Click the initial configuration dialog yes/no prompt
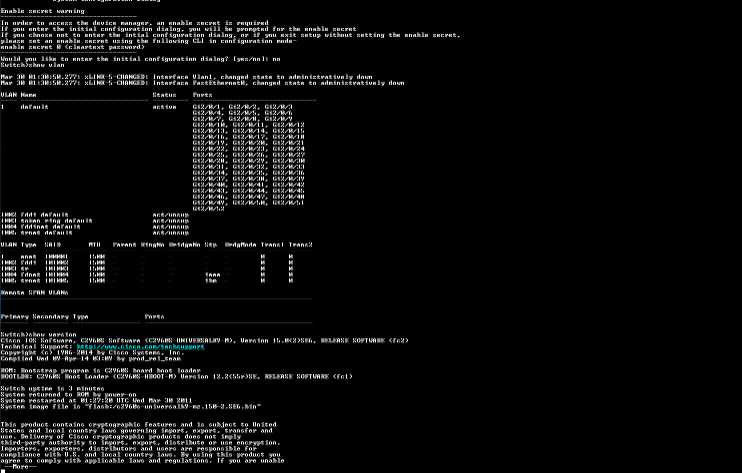 point(141,59)
